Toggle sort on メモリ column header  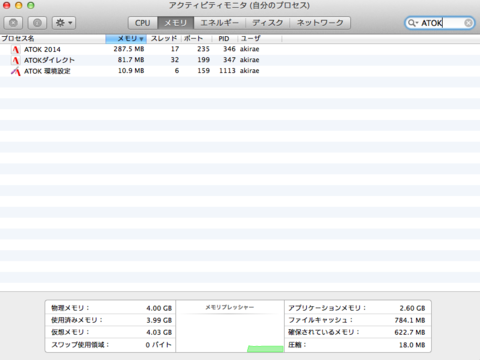point(126,39)
